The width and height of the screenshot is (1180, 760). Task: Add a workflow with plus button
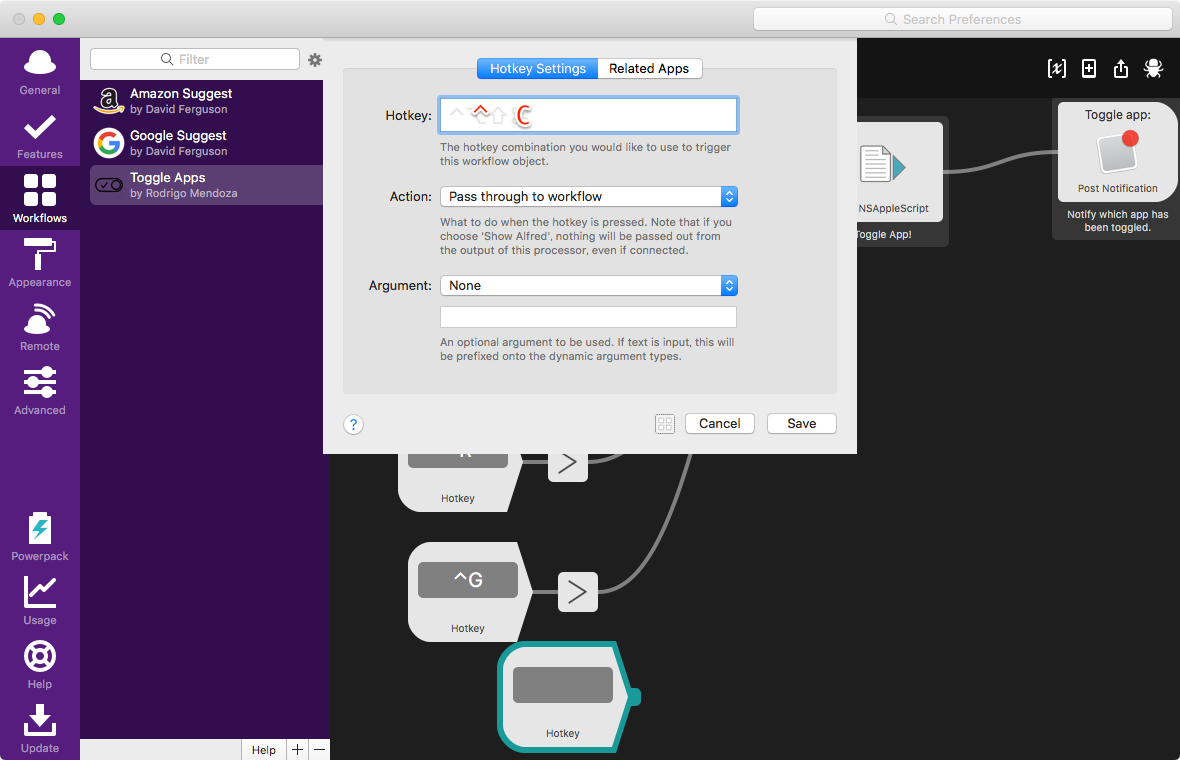297,749
